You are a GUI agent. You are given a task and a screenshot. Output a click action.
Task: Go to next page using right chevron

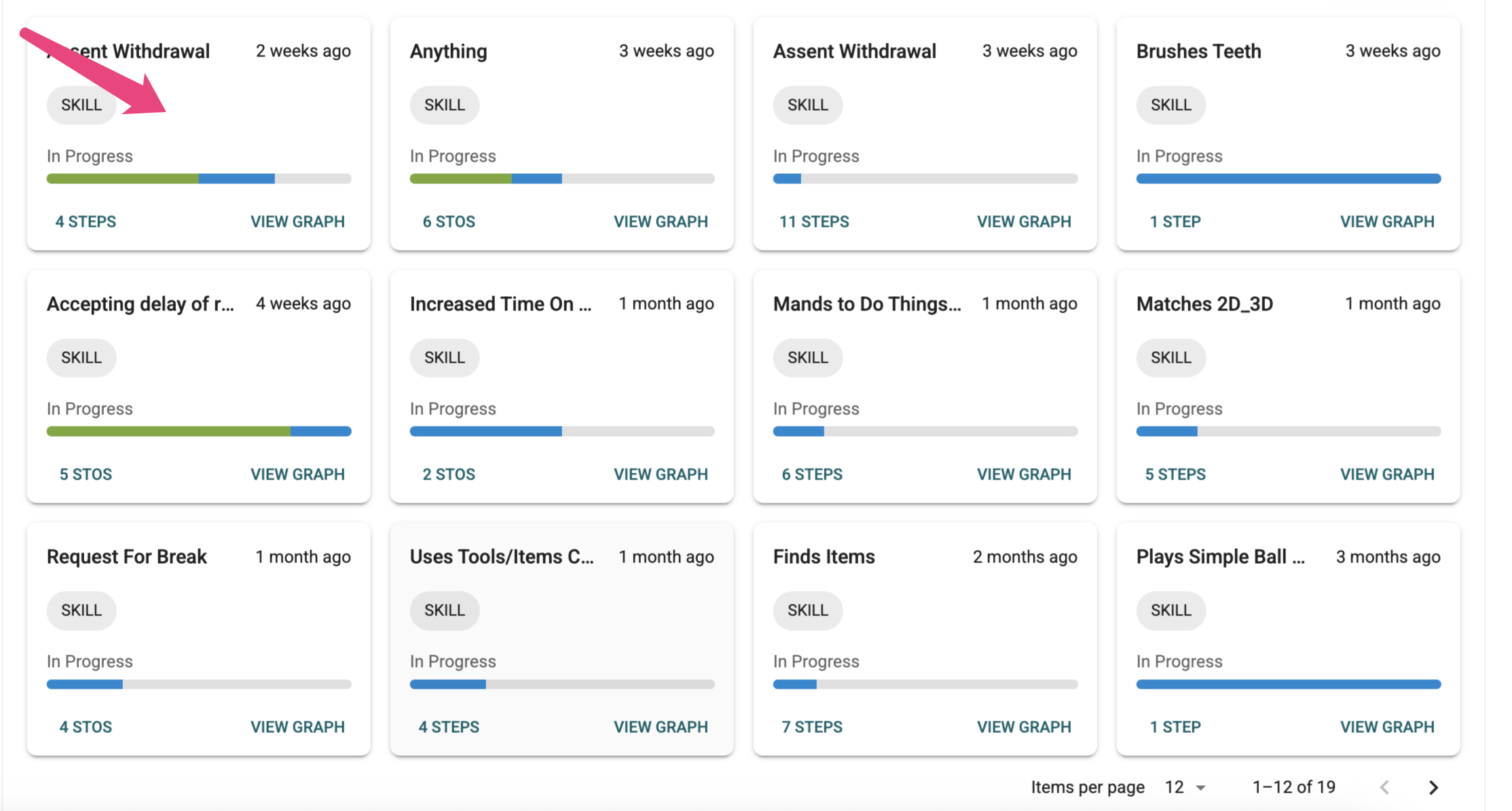click(1433, 787)
